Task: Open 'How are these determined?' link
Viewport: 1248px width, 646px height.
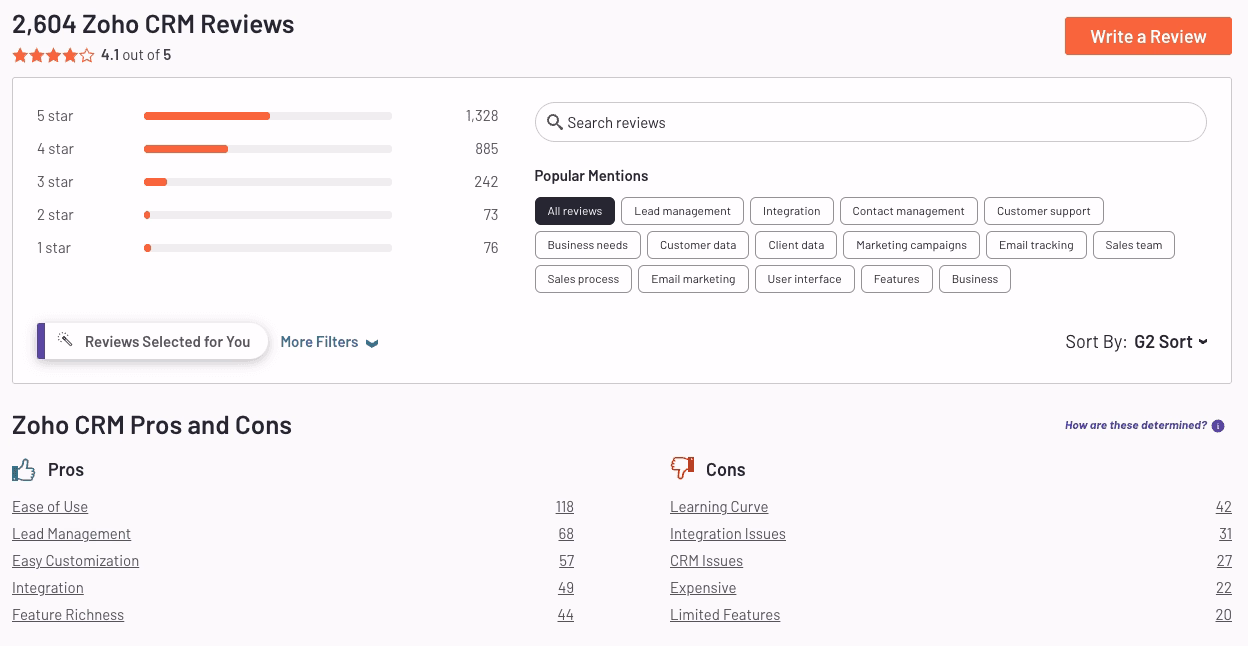Action: 1136,426
